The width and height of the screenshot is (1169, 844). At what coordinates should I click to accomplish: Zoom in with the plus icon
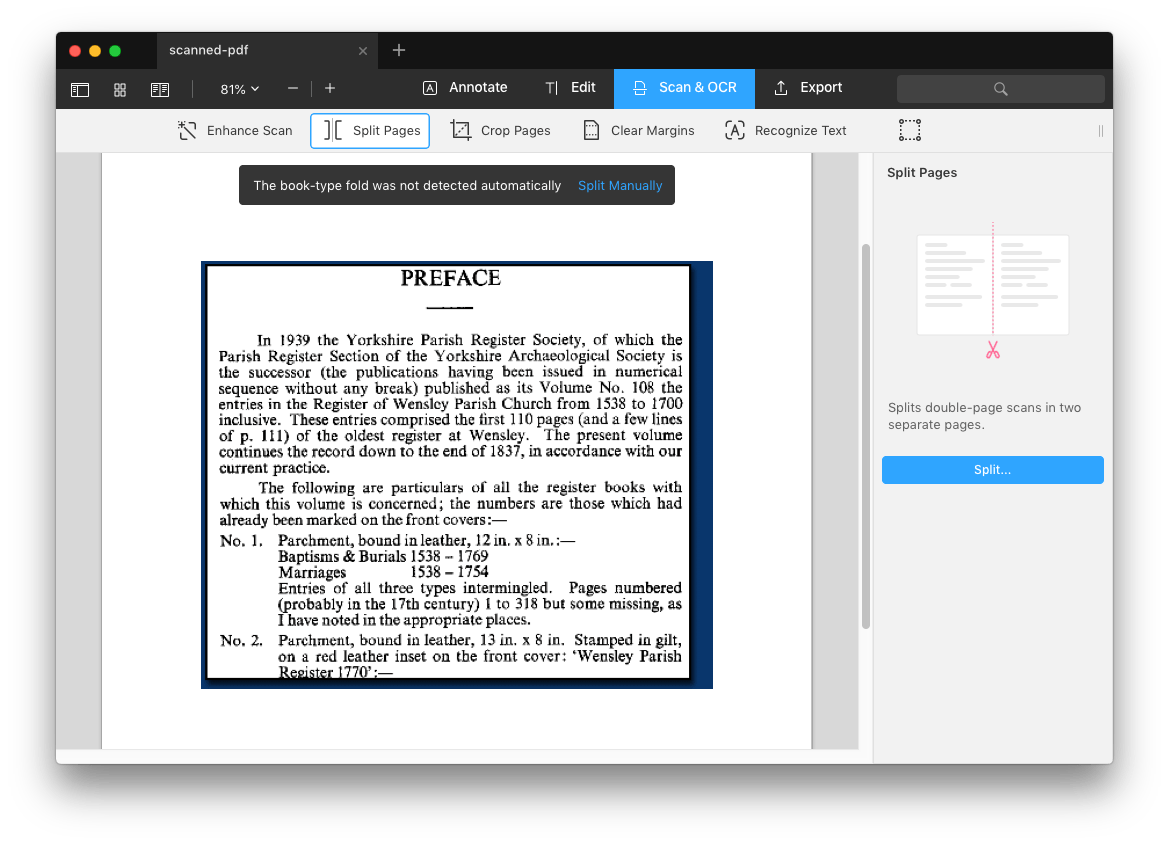[329, 88]
